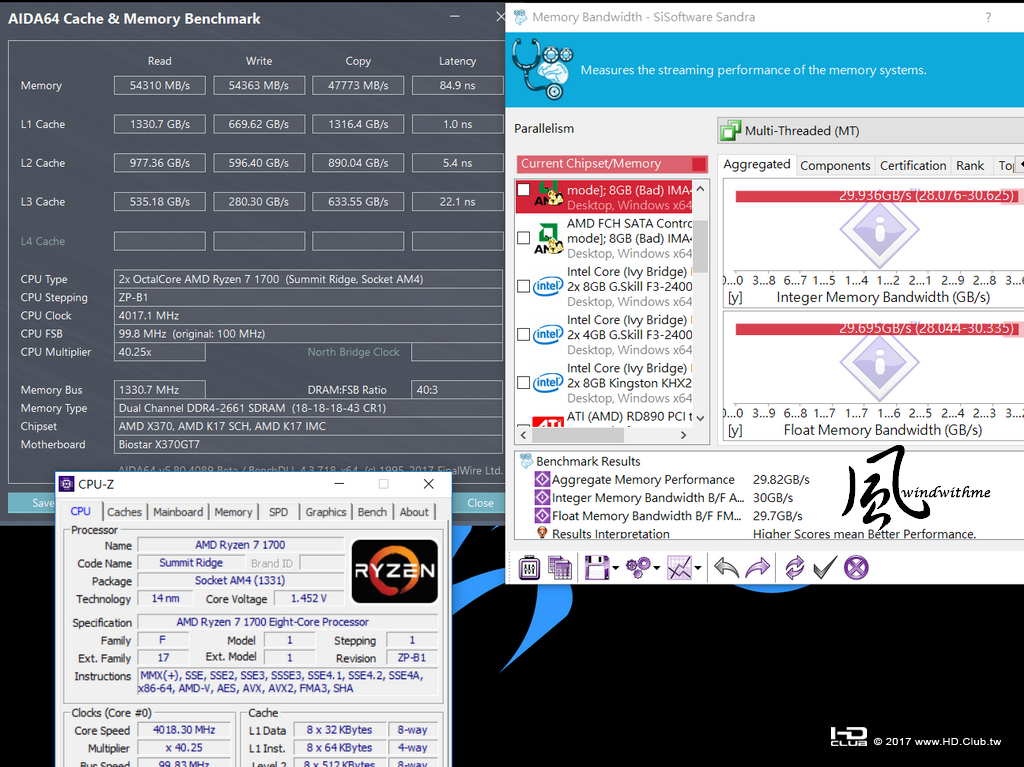Click the Current Chipset/Memory red color swatch
This screenshot has height=767, width=1024.
click(698, 163)
